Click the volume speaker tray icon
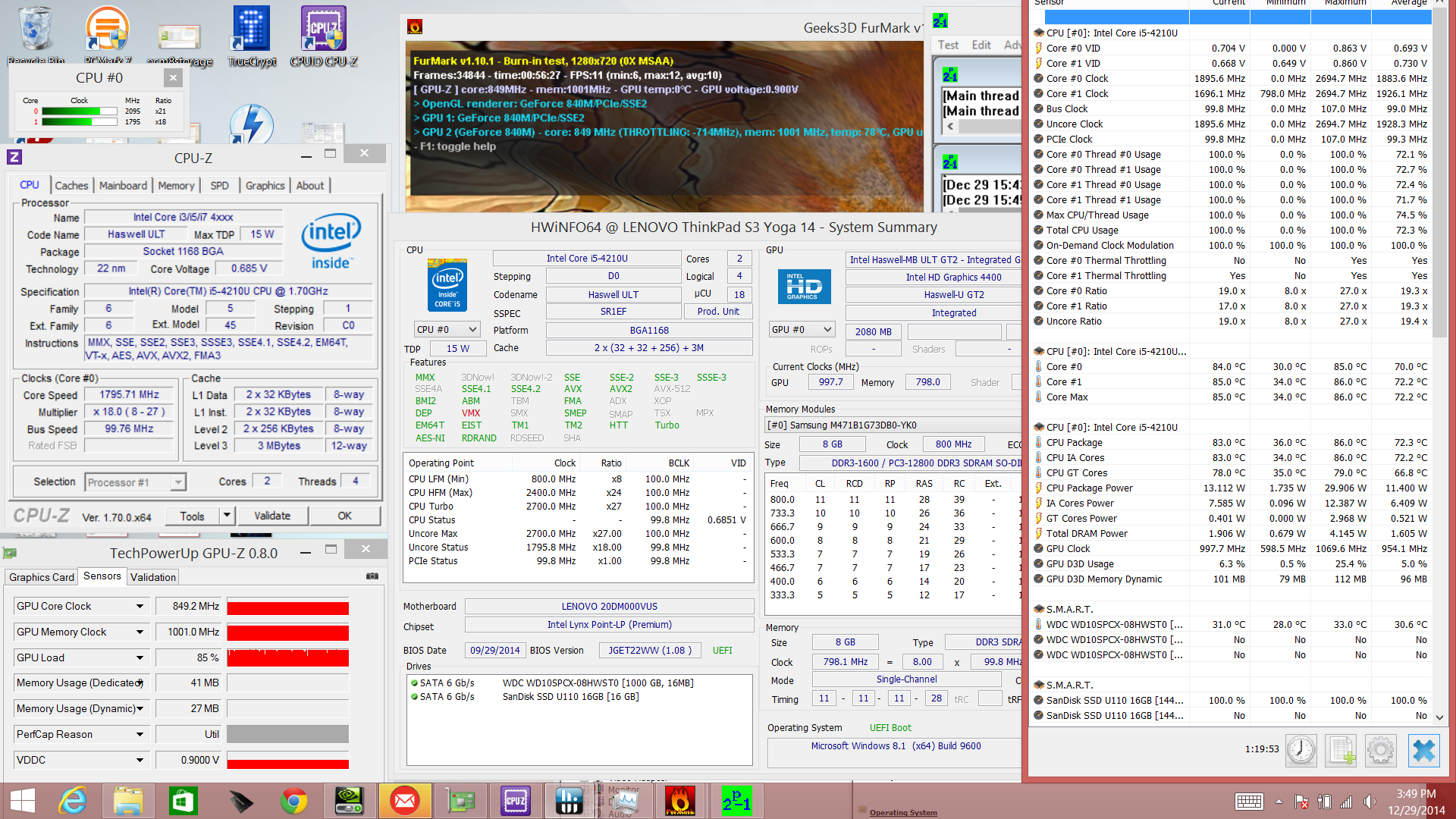This screenshot has width=1456, height=819. click(x=1370, y=802)
